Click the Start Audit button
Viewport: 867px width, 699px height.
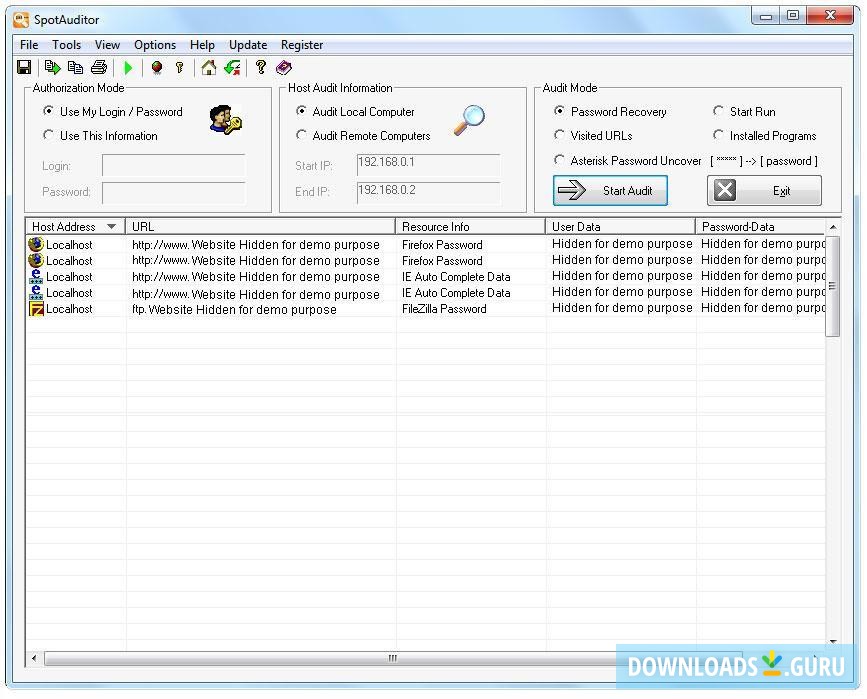point(610,191)
